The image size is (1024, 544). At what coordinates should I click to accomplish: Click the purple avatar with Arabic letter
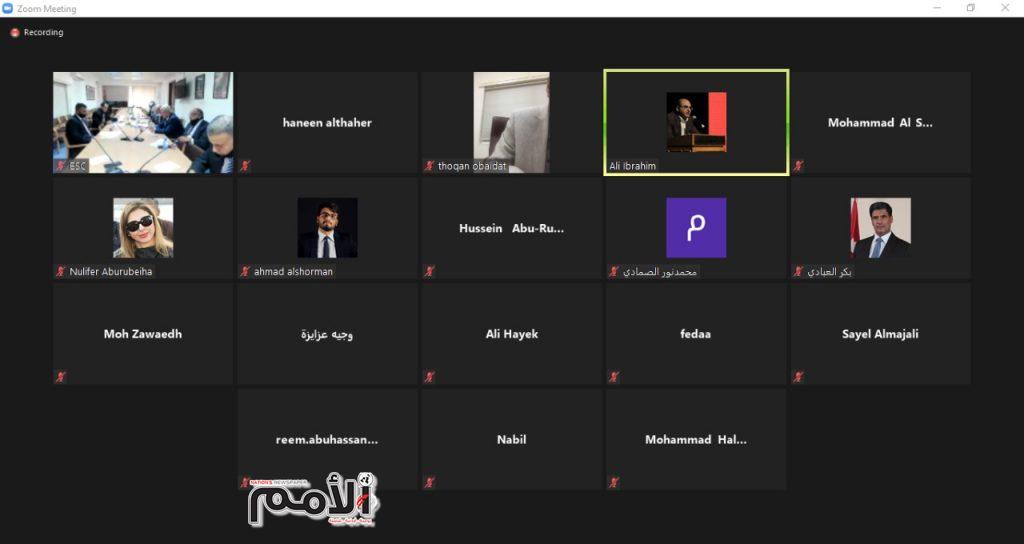pyautogui.click(x=696, y=228)
